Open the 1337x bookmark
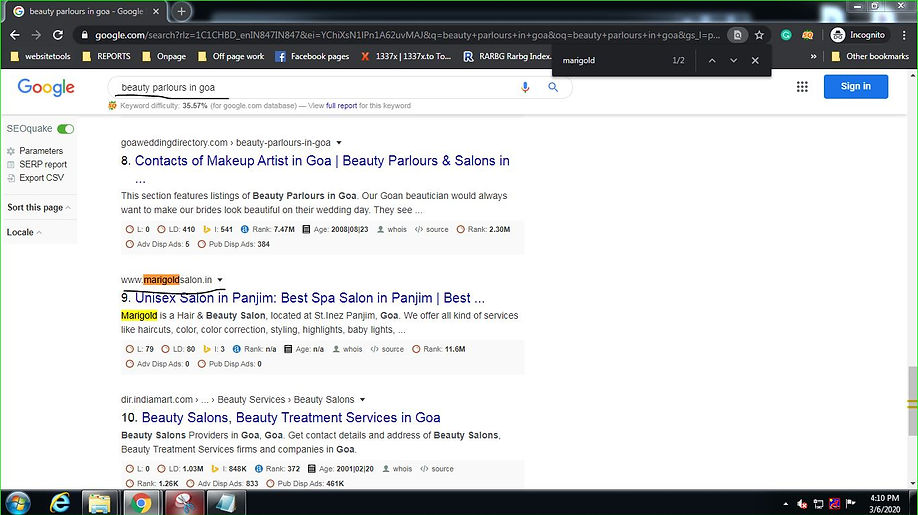Screen dimensions: 918x515 pyautogui.click(x=406, y=57)
